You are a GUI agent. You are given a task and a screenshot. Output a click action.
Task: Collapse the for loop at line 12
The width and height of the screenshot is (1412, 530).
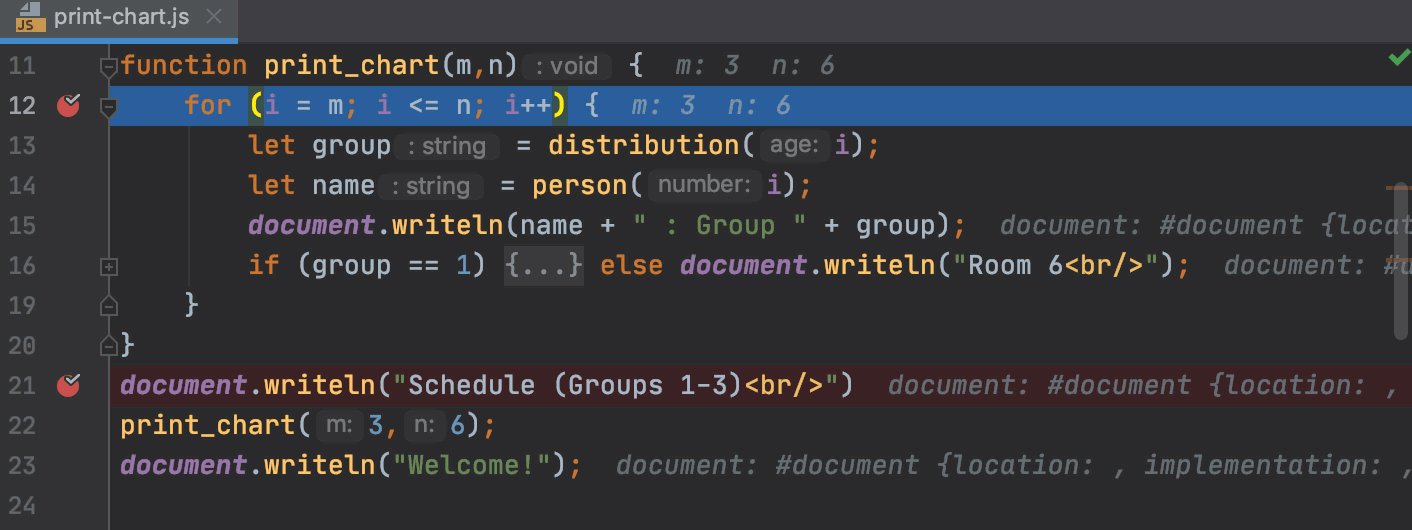click(x=109, y=106)
